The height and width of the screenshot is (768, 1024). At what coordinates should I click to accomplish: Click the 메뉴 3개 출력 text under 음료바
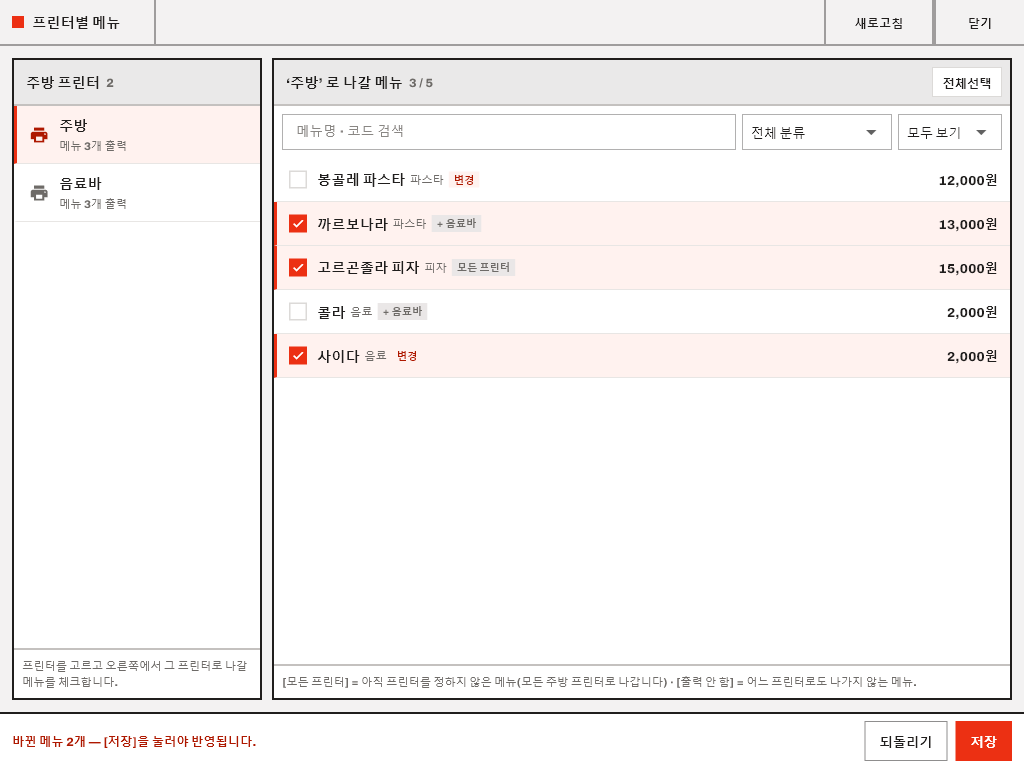coord(93,204)
